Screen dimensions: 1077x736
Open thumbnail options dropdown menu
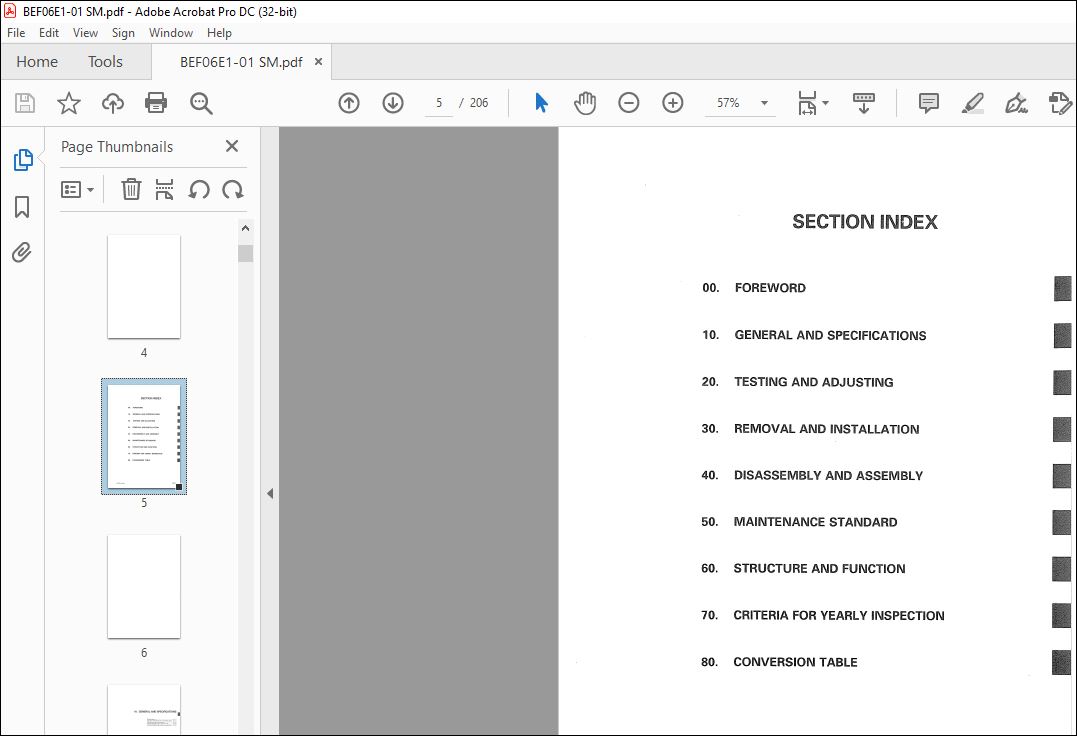point(77,189)
